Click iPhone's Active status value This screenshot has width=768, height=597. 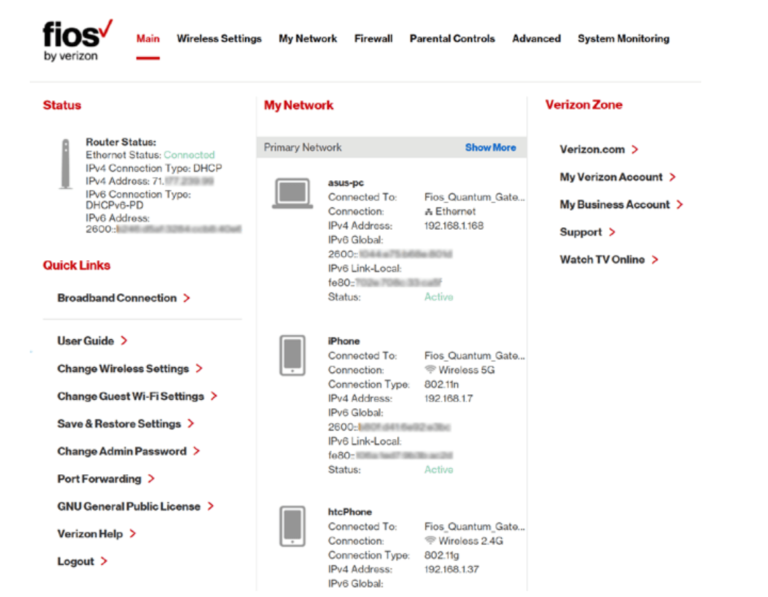(x=438, y=470)
